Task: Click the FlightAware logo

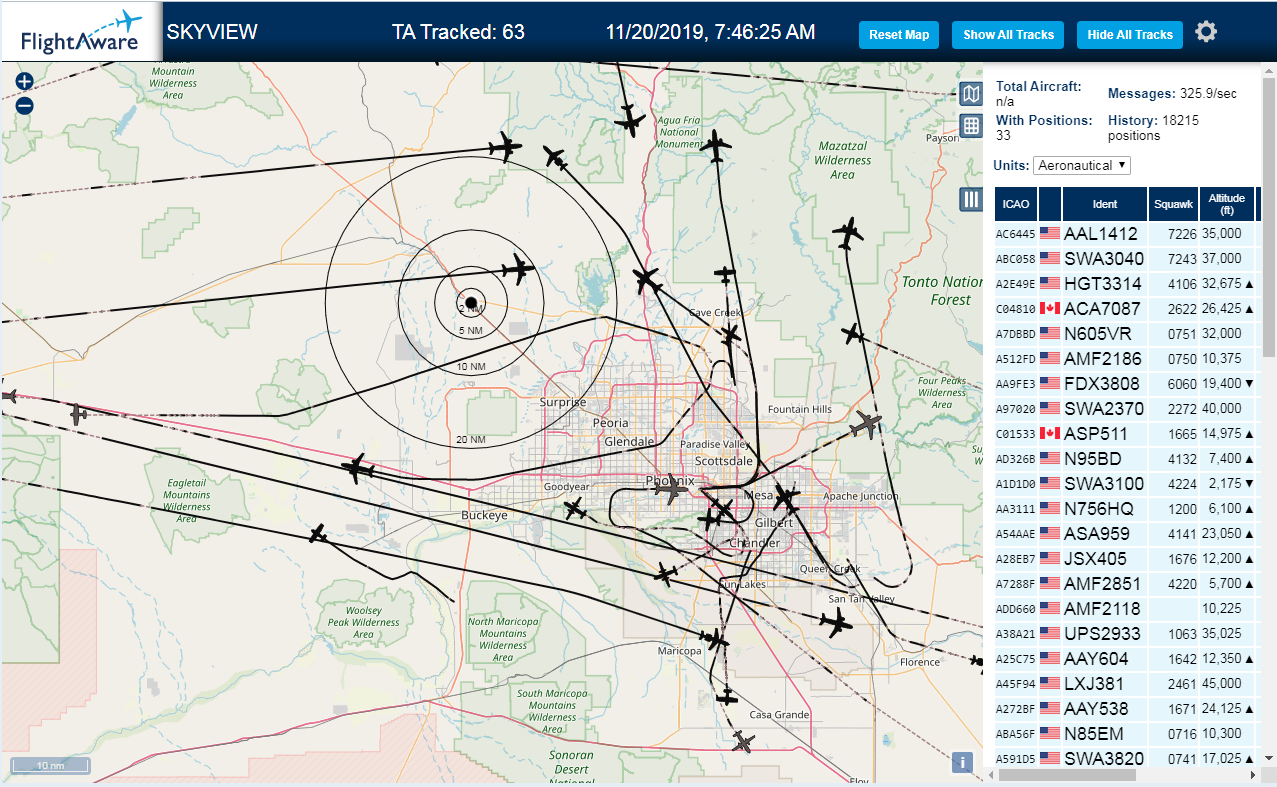Action: click(x=83, y=32)
